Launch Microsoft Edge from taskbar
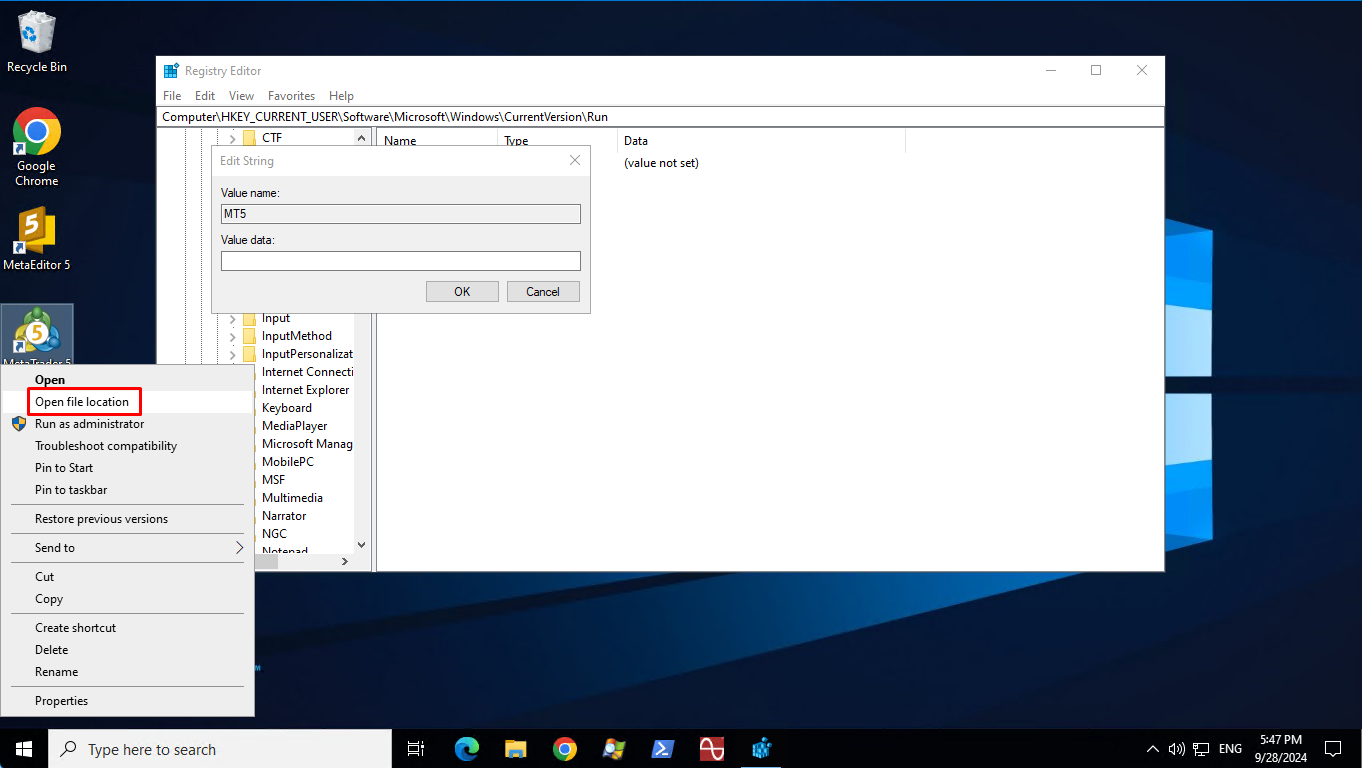Image resolution: width=1362 pixels, height=768 pixels. coord(467,749)
